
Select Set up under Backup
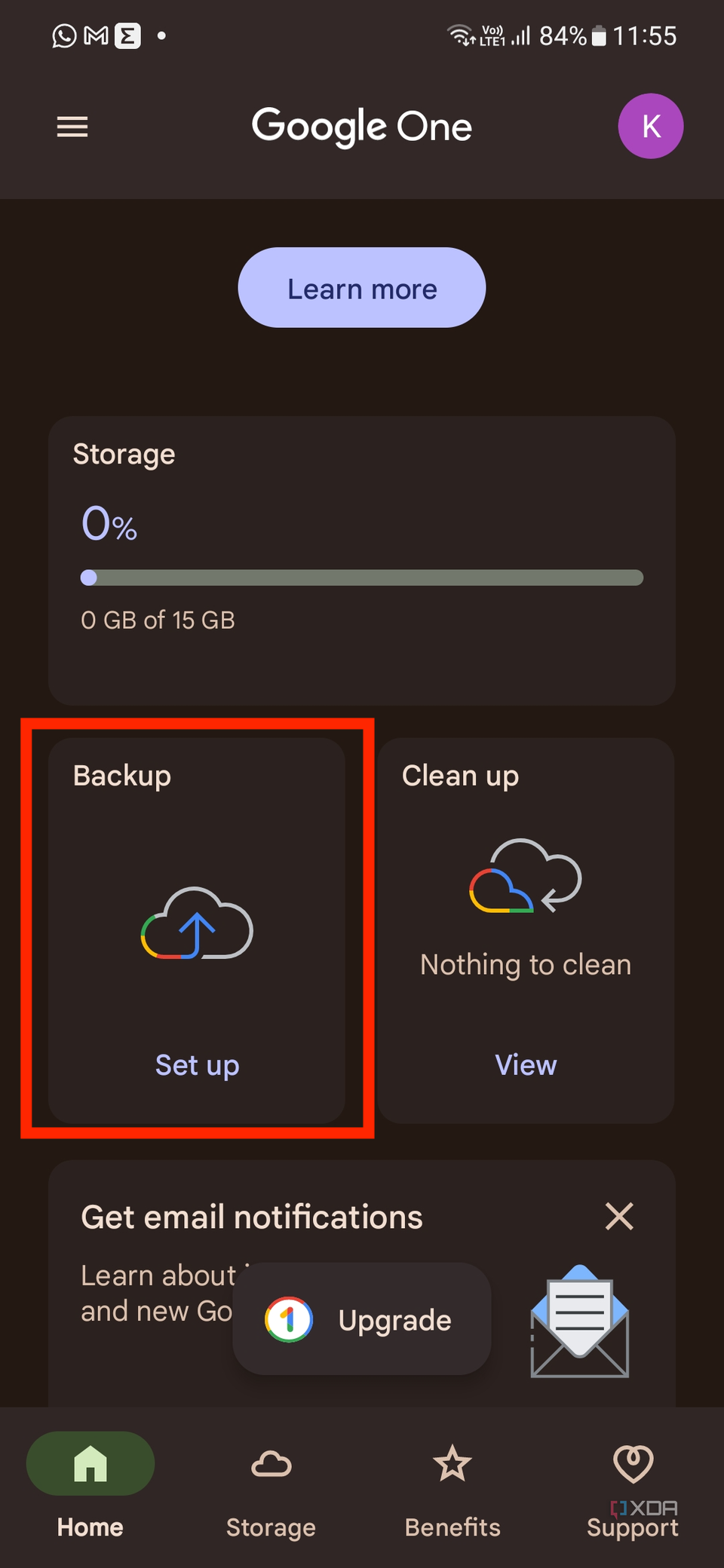197,1065
